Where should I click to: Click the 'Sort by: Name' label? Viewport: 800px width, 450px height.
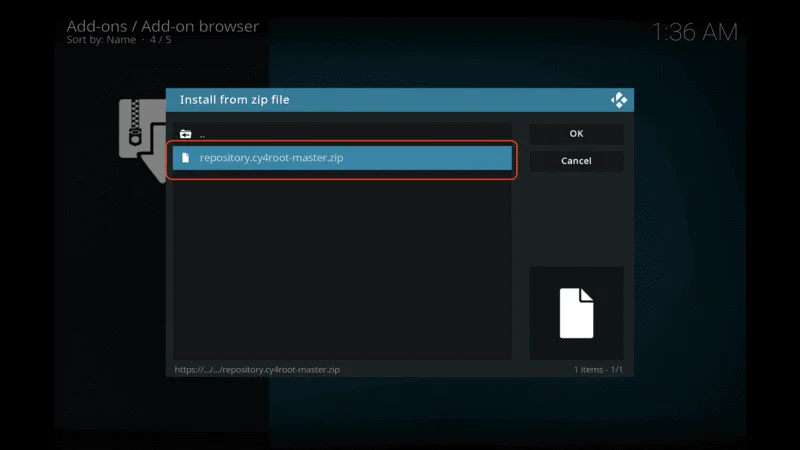pos(101,40)
